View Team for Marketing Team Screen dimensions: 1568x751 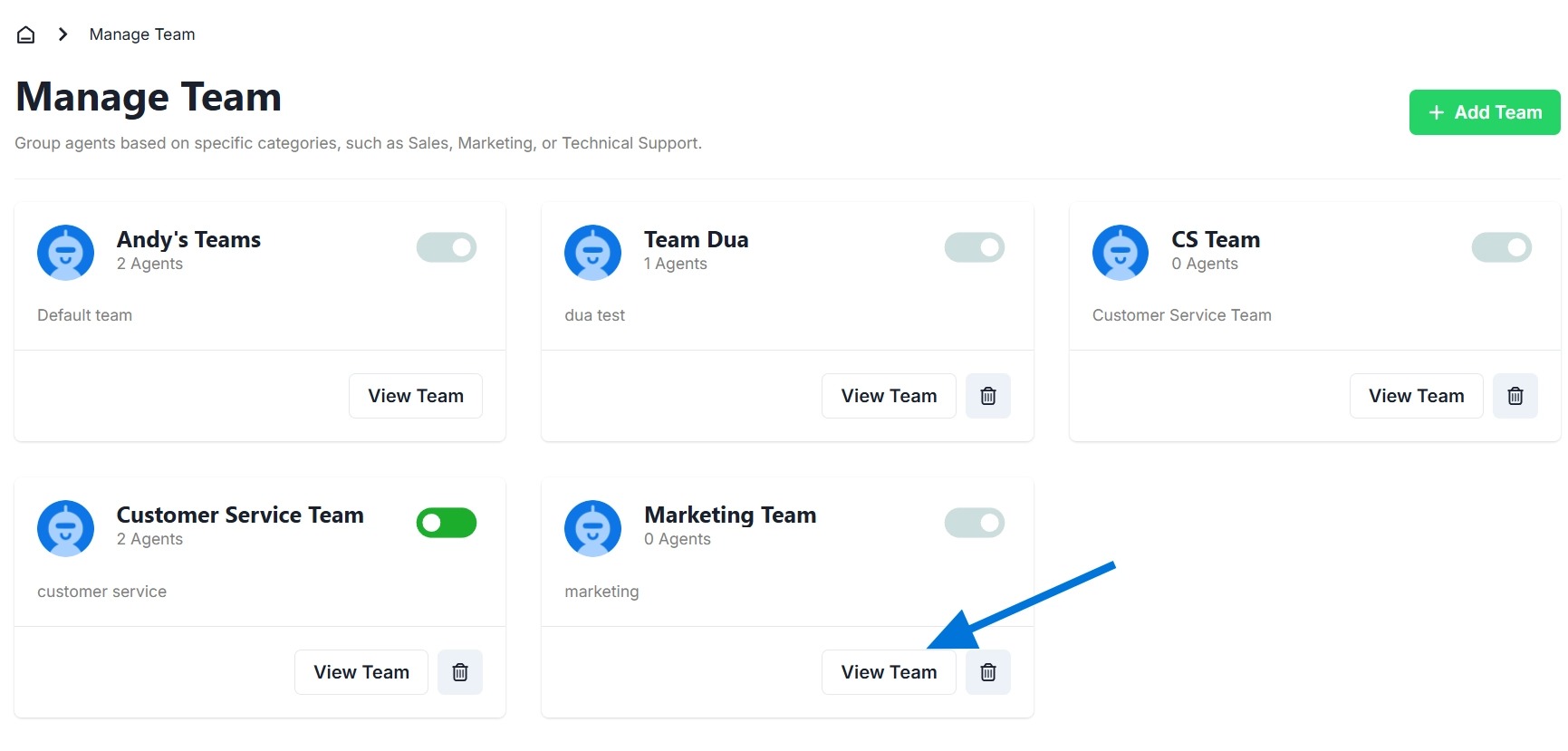coord(888,672)
